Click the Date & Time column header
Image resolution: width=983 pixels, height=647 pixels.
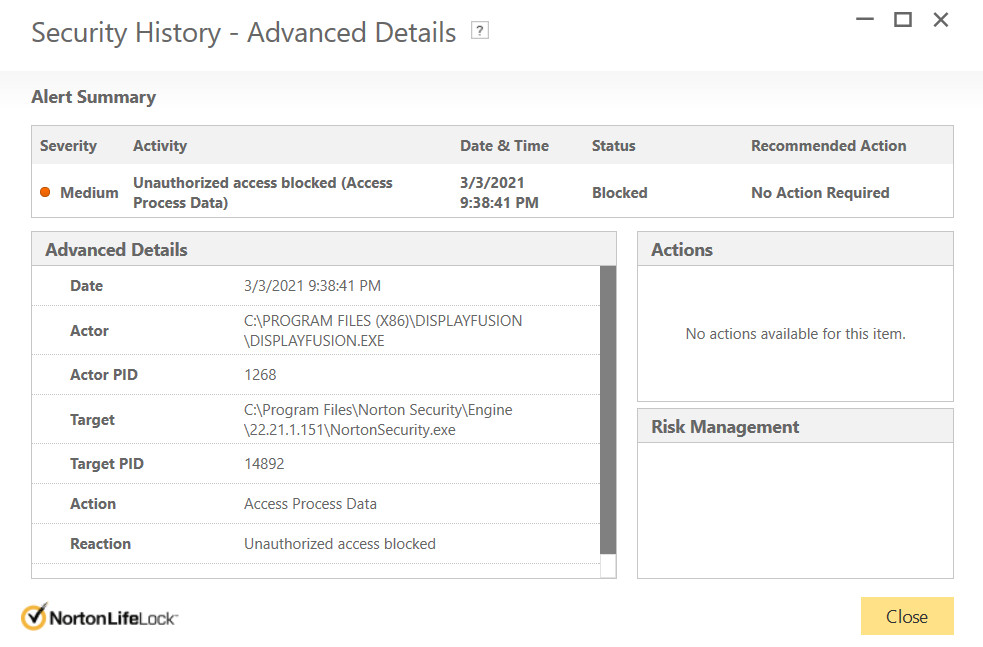[504, 146]
